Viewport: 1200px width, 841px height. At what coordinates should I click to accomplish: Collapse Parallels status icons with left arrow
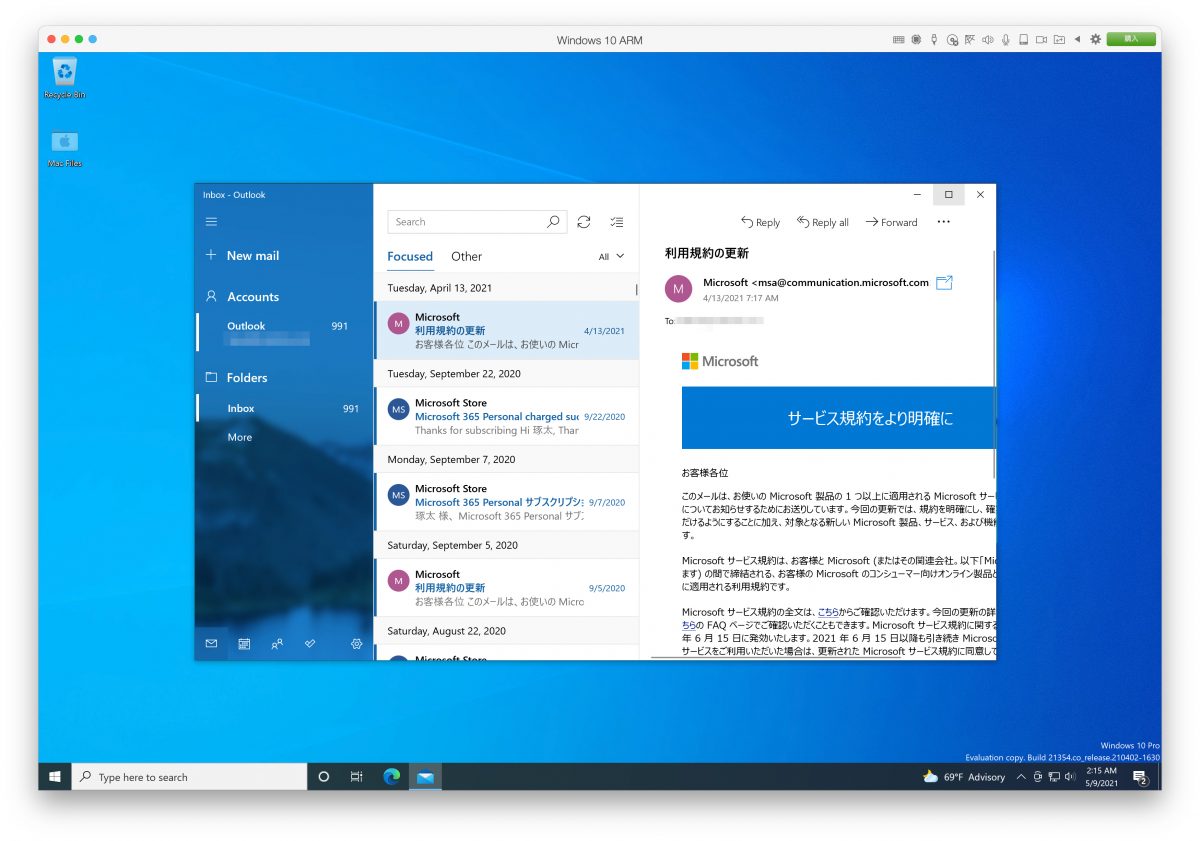tap(1077, 40)
